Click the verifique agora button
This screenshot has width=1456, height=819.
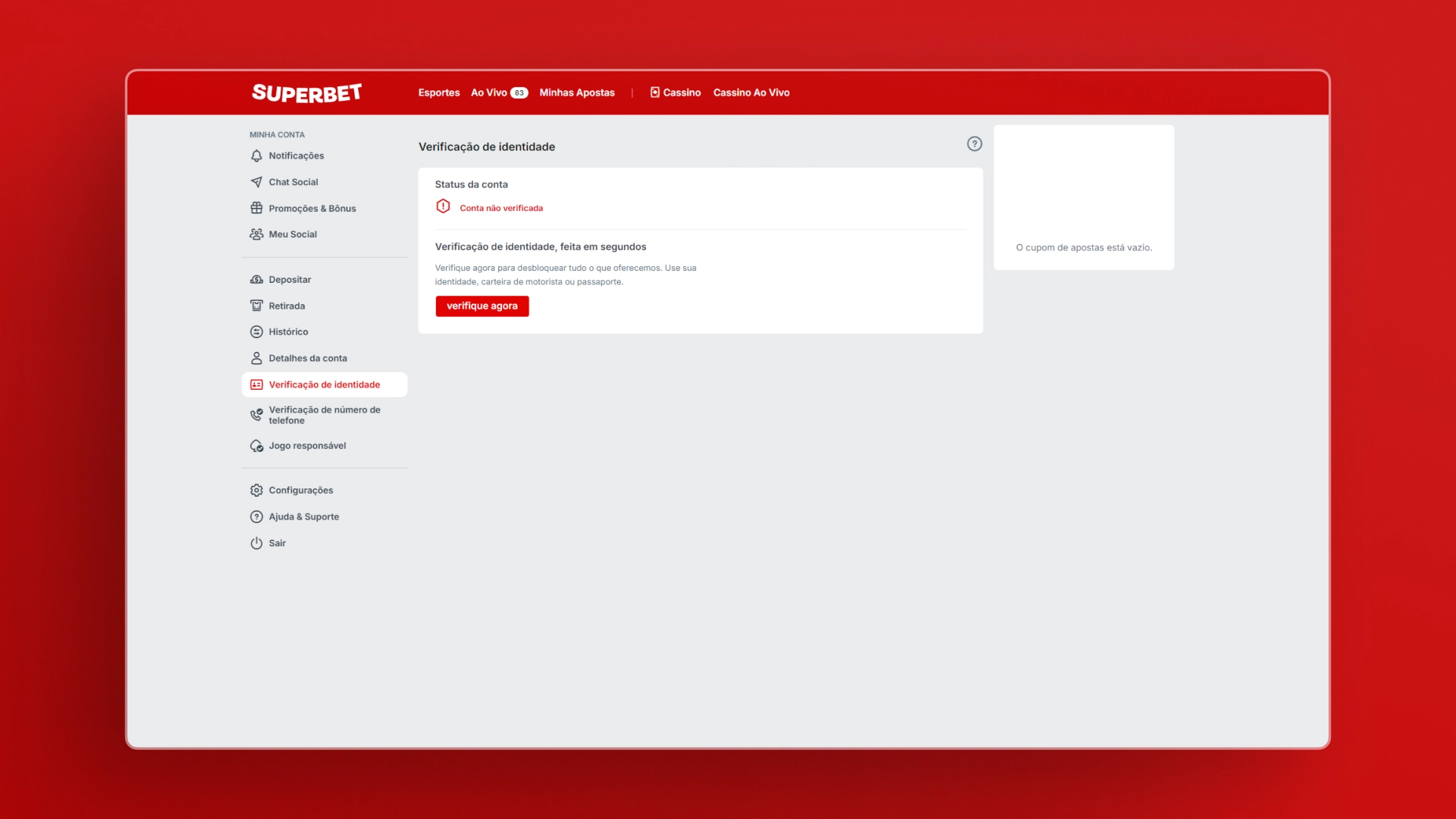coord(482,305)
